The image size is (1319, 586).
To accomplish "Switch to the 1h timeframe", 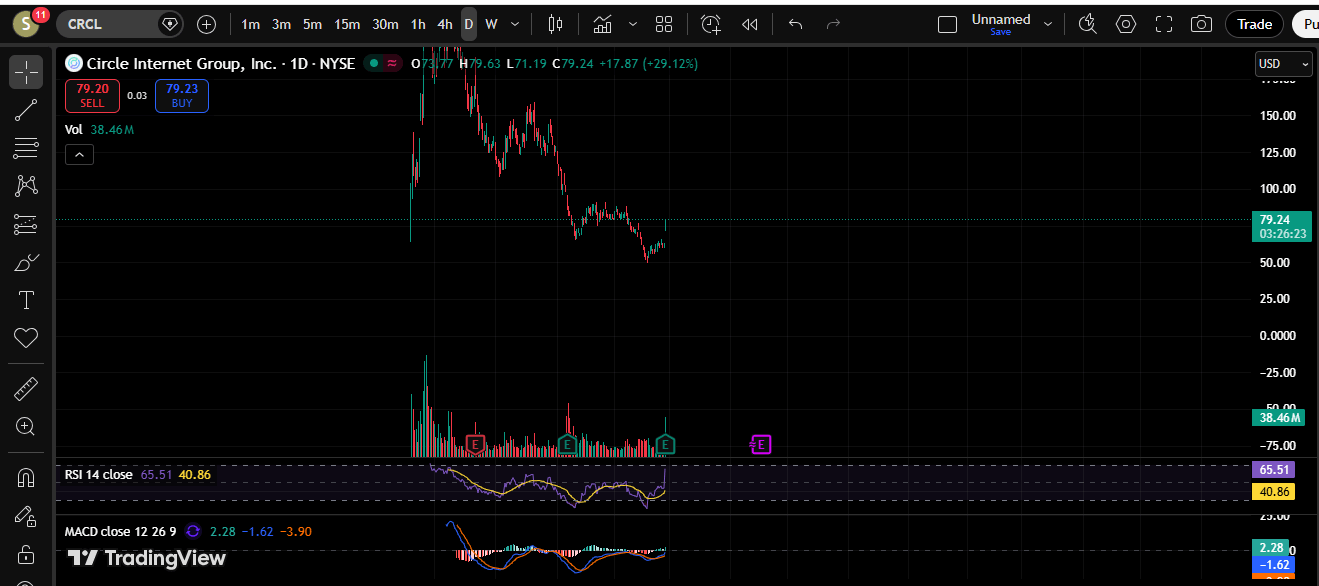I will [x=418, y=24].
